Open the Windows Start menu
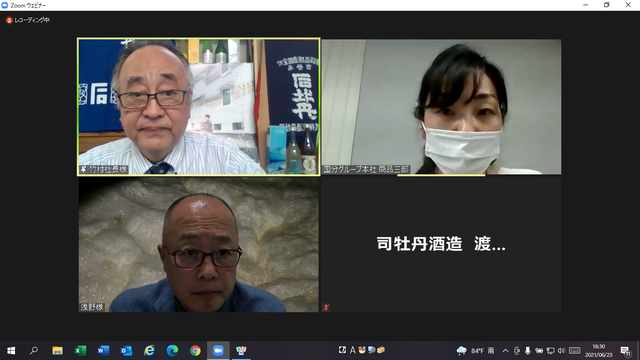Screen dimensions: 640x360 [11, 350]
